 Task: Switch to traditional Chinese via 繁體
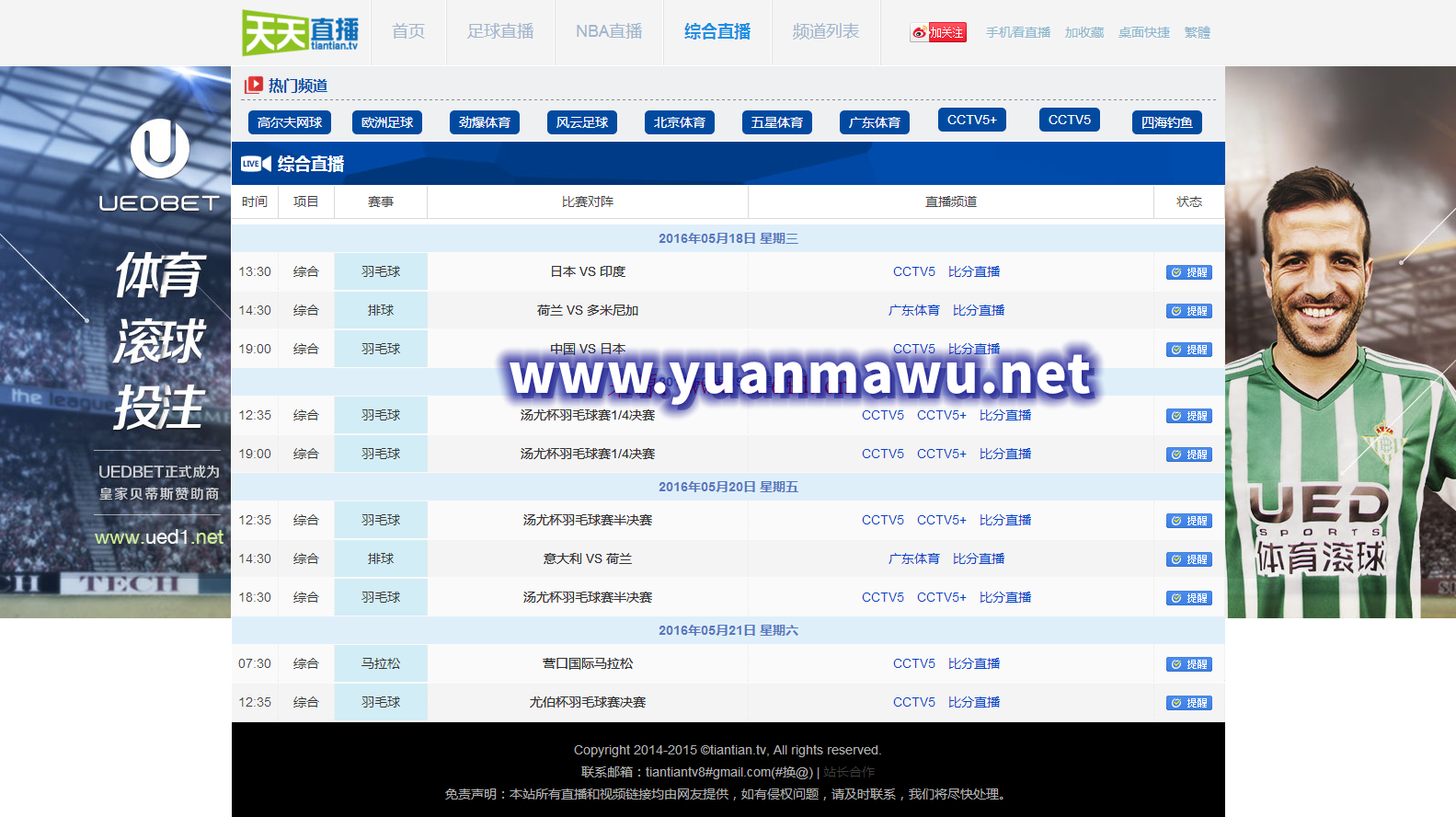click(x=1198, y=32)
